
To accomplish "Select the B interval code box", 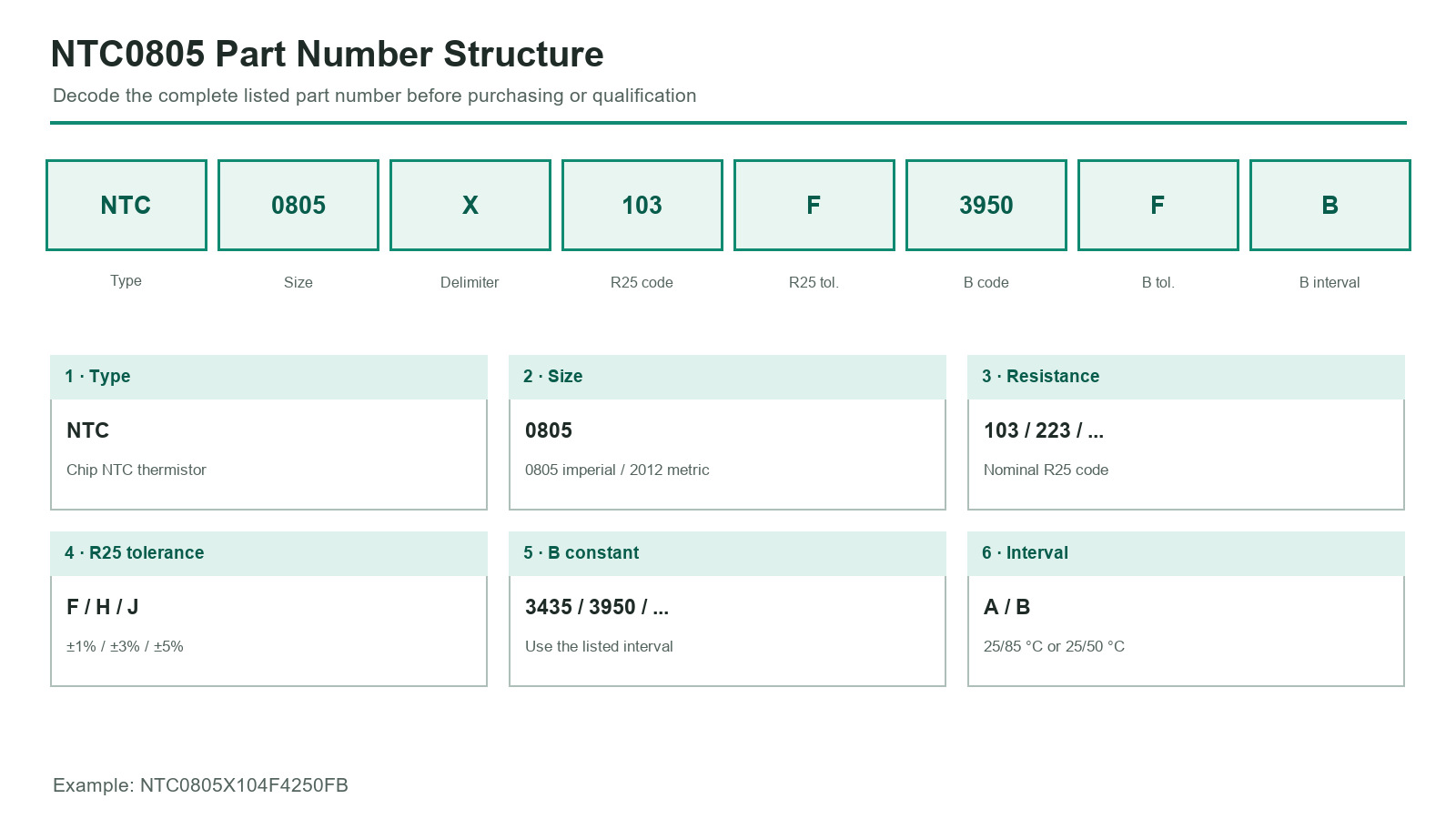I will [1330, 205].
